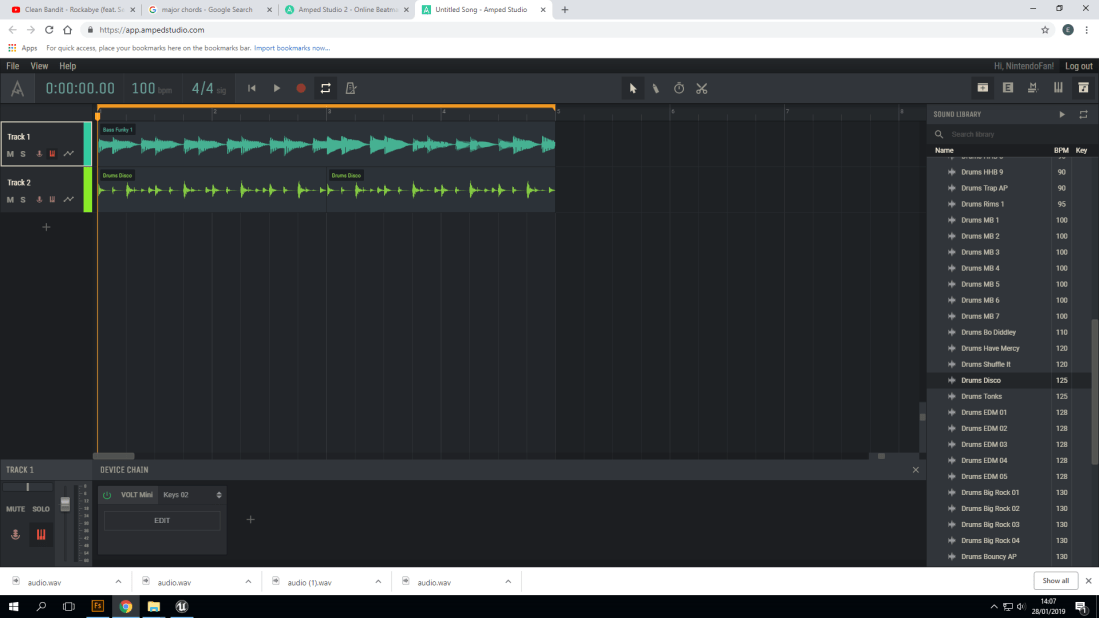Solo Track 2 with its S button
The width and height of the screenshot is (1099, 618).
[22, 199]
